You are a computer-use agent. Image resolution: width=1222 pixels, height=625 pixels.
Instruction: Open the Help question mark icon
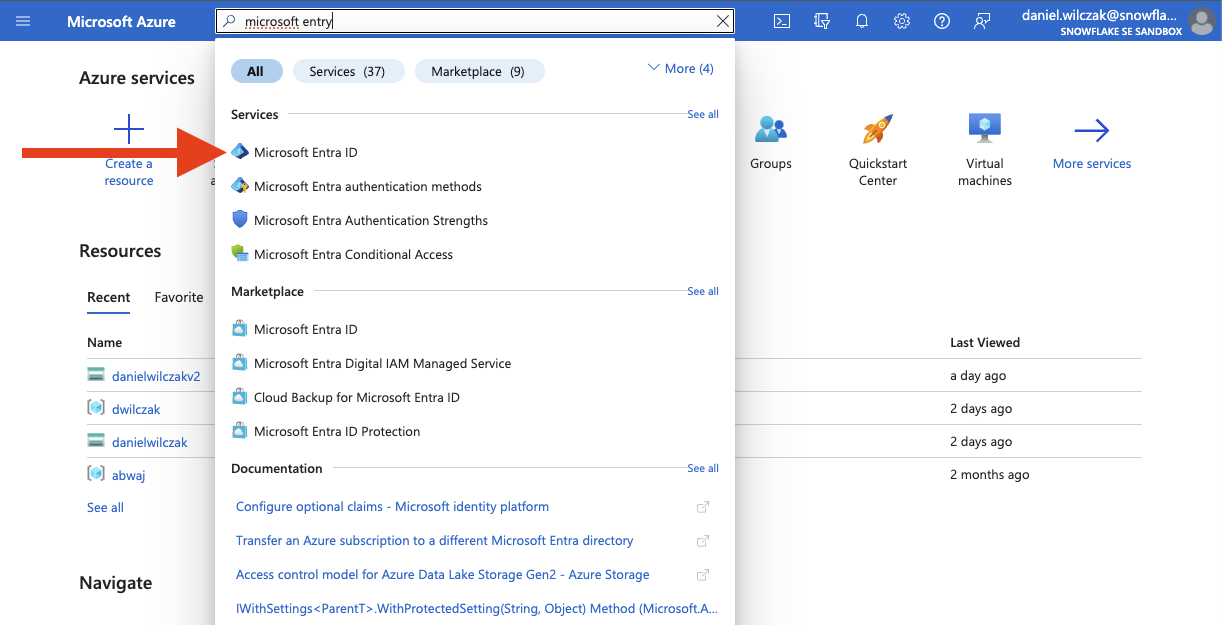(941, 21)
